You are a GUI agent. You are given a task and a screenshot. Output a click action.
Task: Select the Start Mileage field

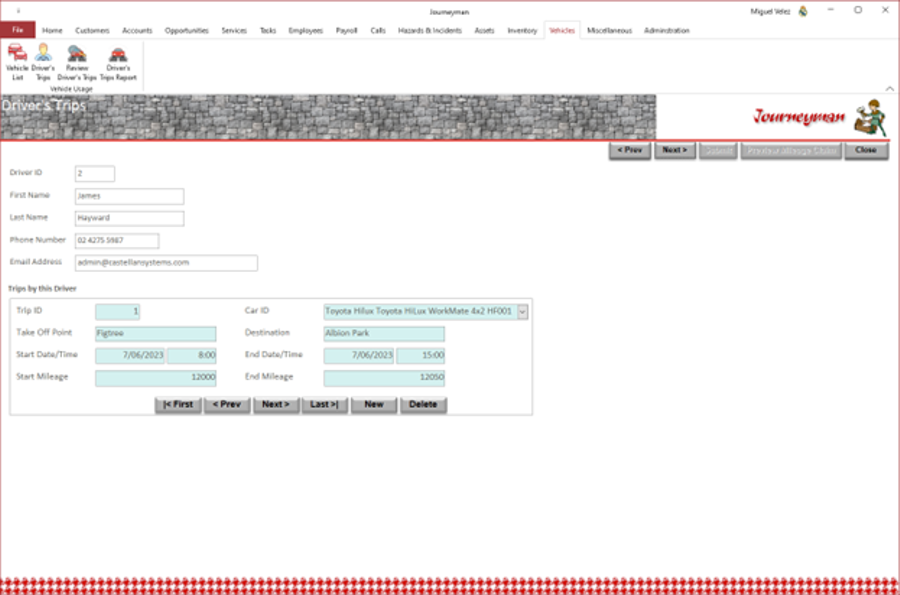pos(156,378)
